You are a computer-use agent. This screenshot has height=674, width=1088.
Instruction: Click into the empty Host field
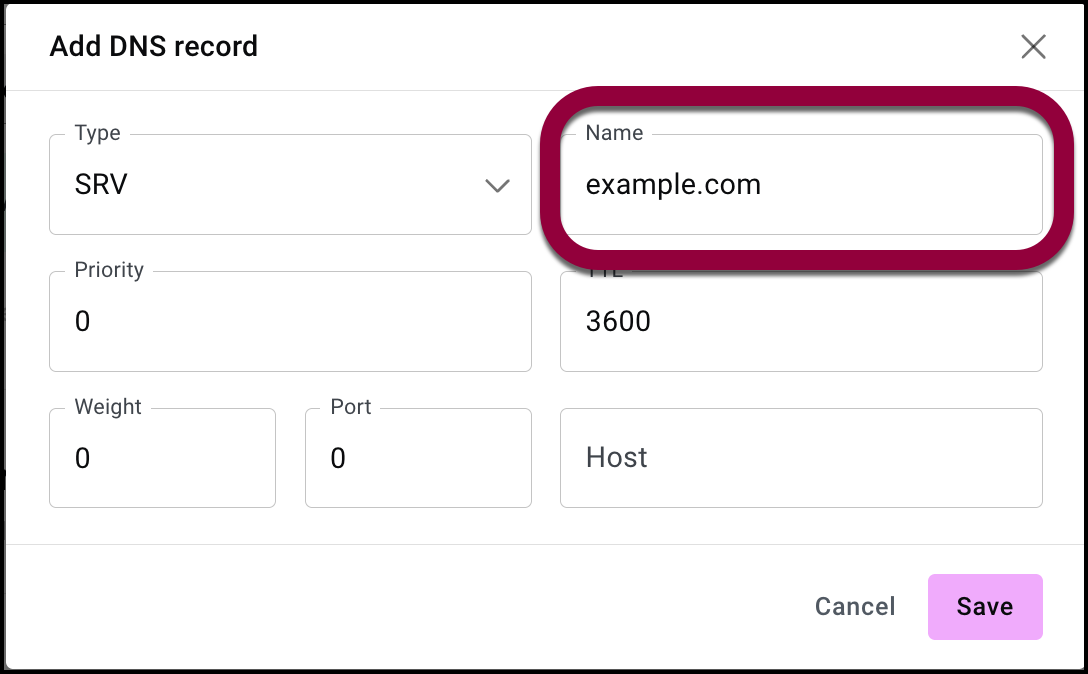pos(800,458)
